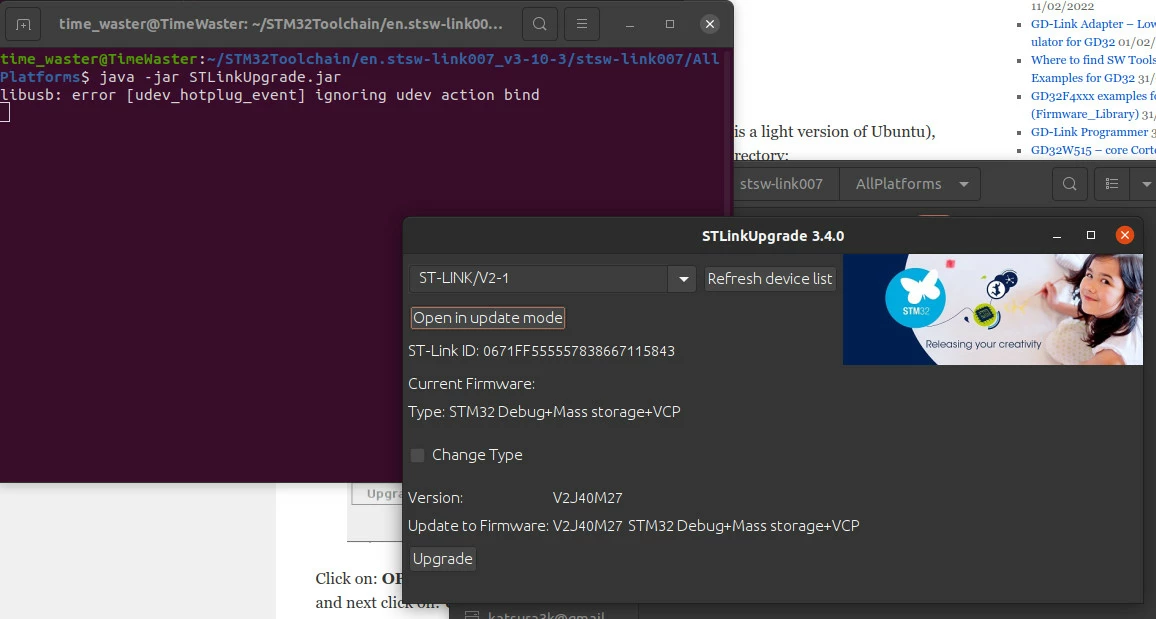1156x619 pixels.
Task: Click Open in update mode
Action: pos(488,318)
